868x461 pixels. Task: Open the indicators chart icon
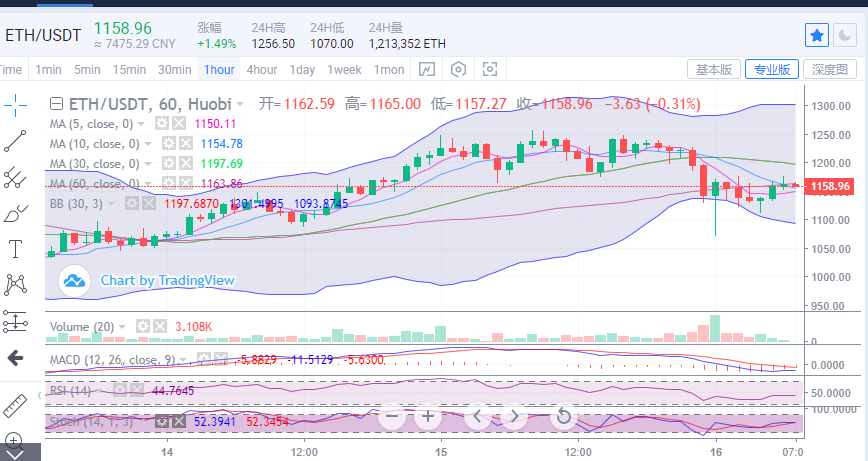click(x=427, y=70)
